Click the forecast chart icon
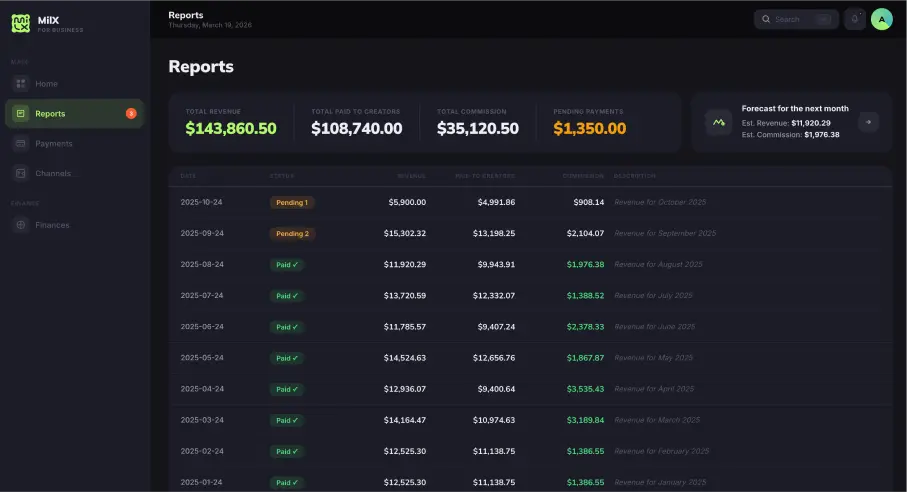Viewport: 907px width, 492px height. point(718,122)
